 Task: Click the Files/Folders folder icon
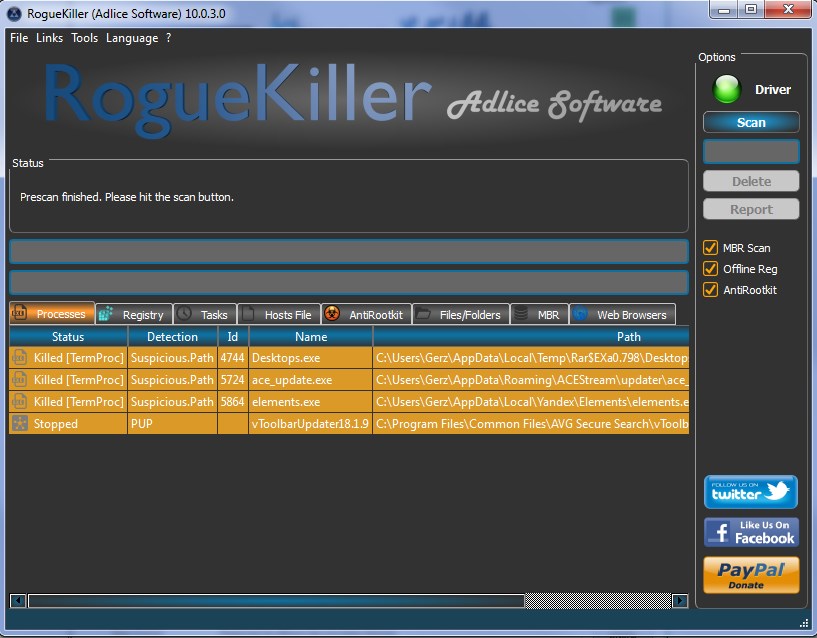(x=423, y=314)
